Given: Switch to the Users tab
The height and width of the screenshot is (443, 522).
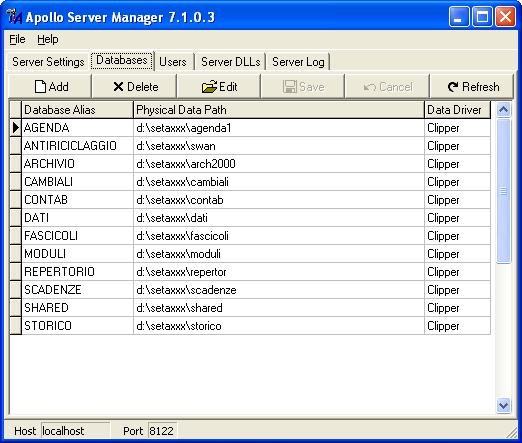Looking at the screenshot, I should coord(173,62).
